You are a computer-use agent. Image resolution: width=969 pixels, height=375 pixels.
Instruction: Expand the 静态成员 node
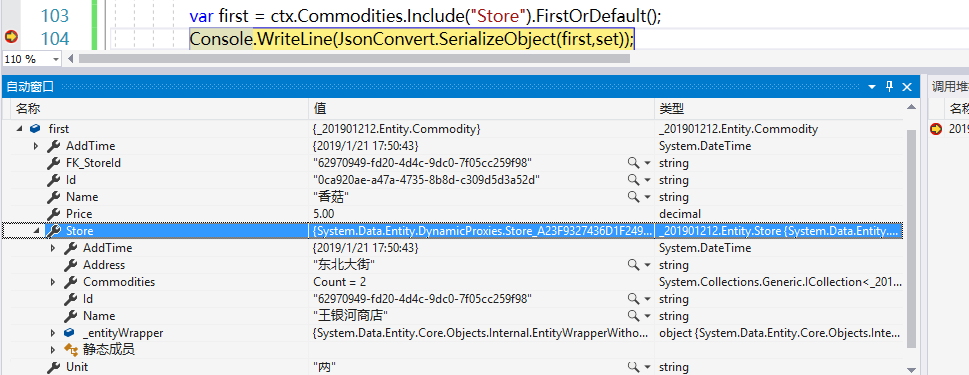53,350
